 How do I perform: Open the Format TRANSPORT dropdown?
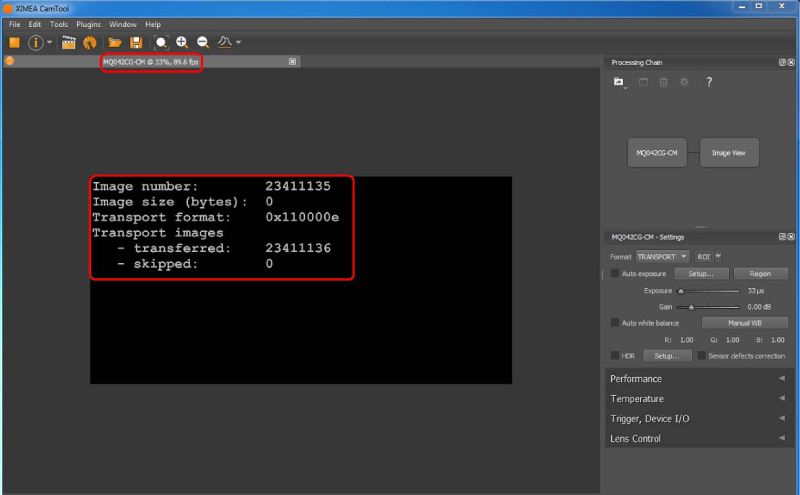pyautogui.click(x=663, y=256)
